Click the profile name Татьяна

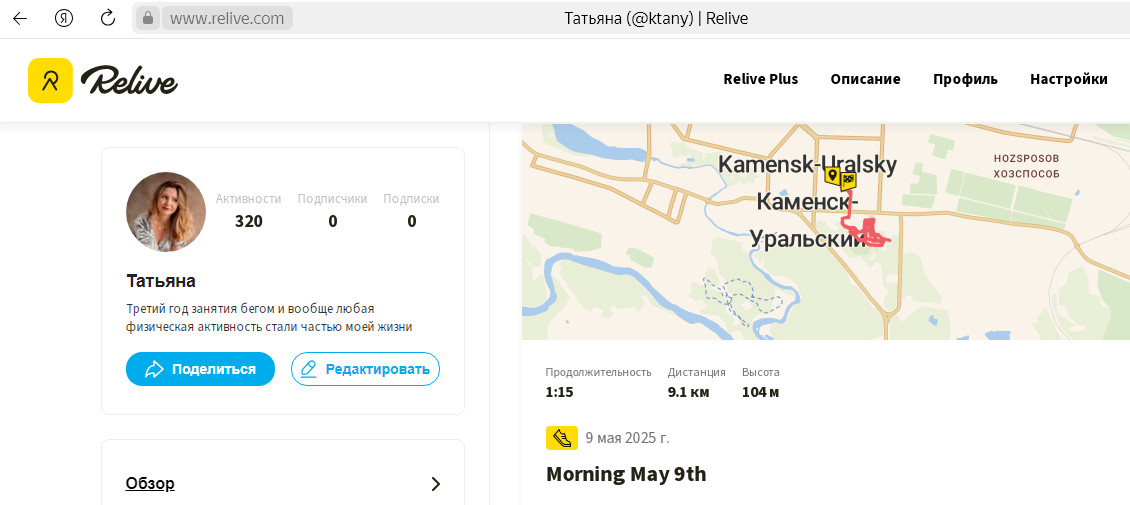[161, 280]
